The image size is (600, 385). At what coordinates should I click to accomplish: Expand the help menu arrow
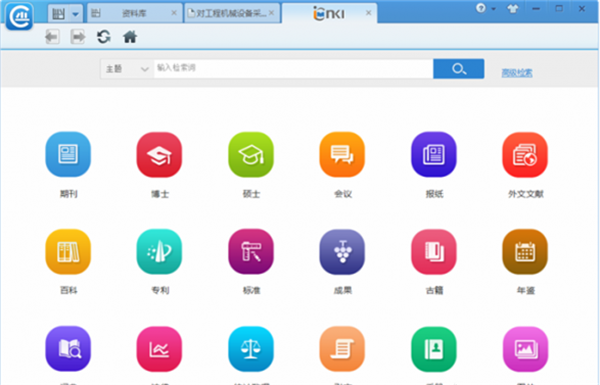pos(493,9)
